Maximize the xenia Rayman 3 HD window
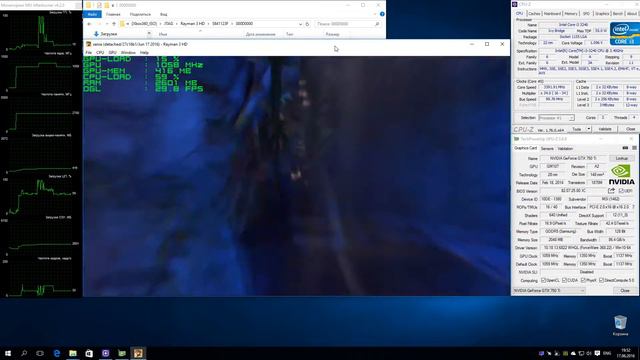 click(487, 44)
